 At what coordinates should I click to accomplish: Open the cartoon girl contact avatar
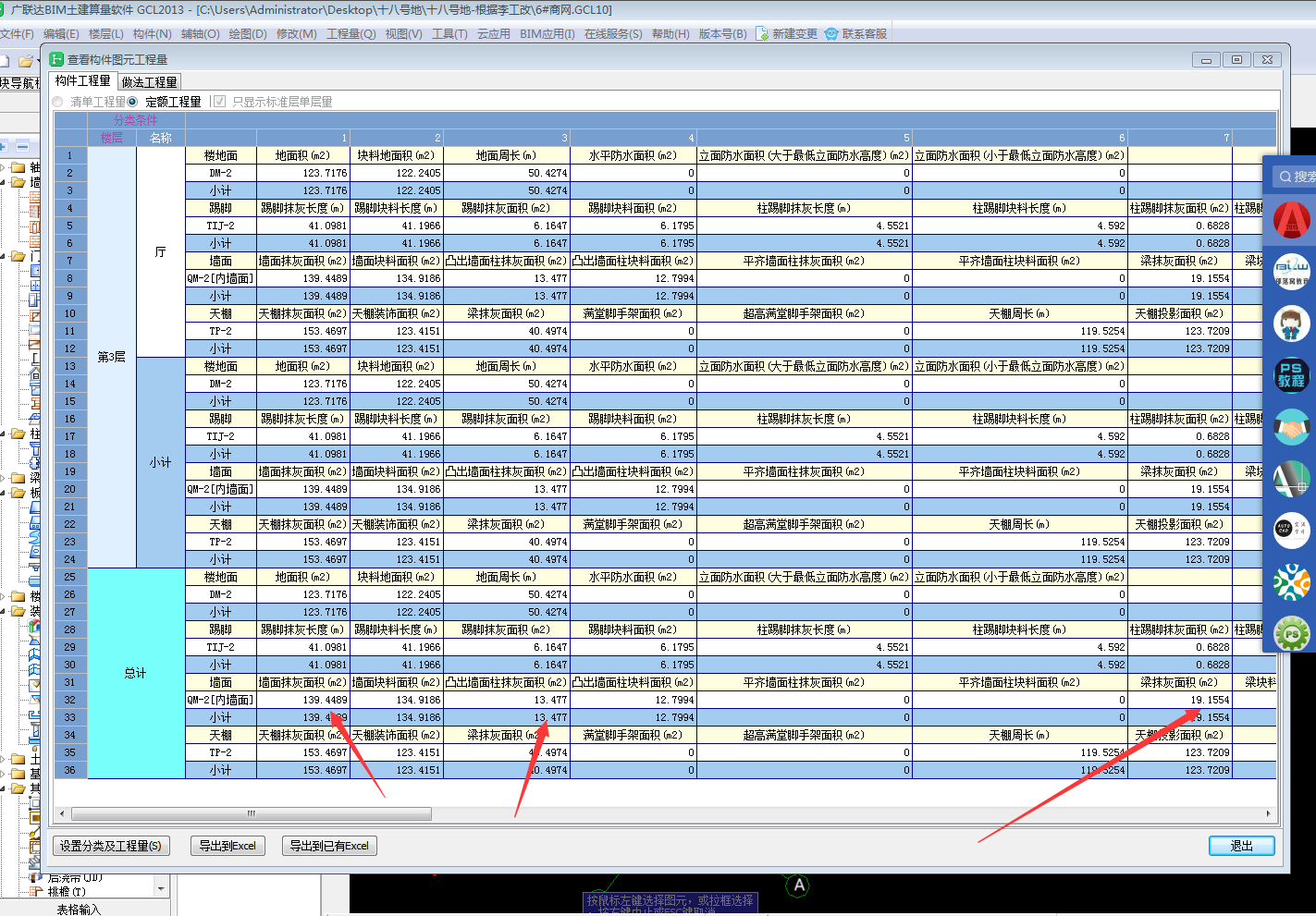(1292, 324)
